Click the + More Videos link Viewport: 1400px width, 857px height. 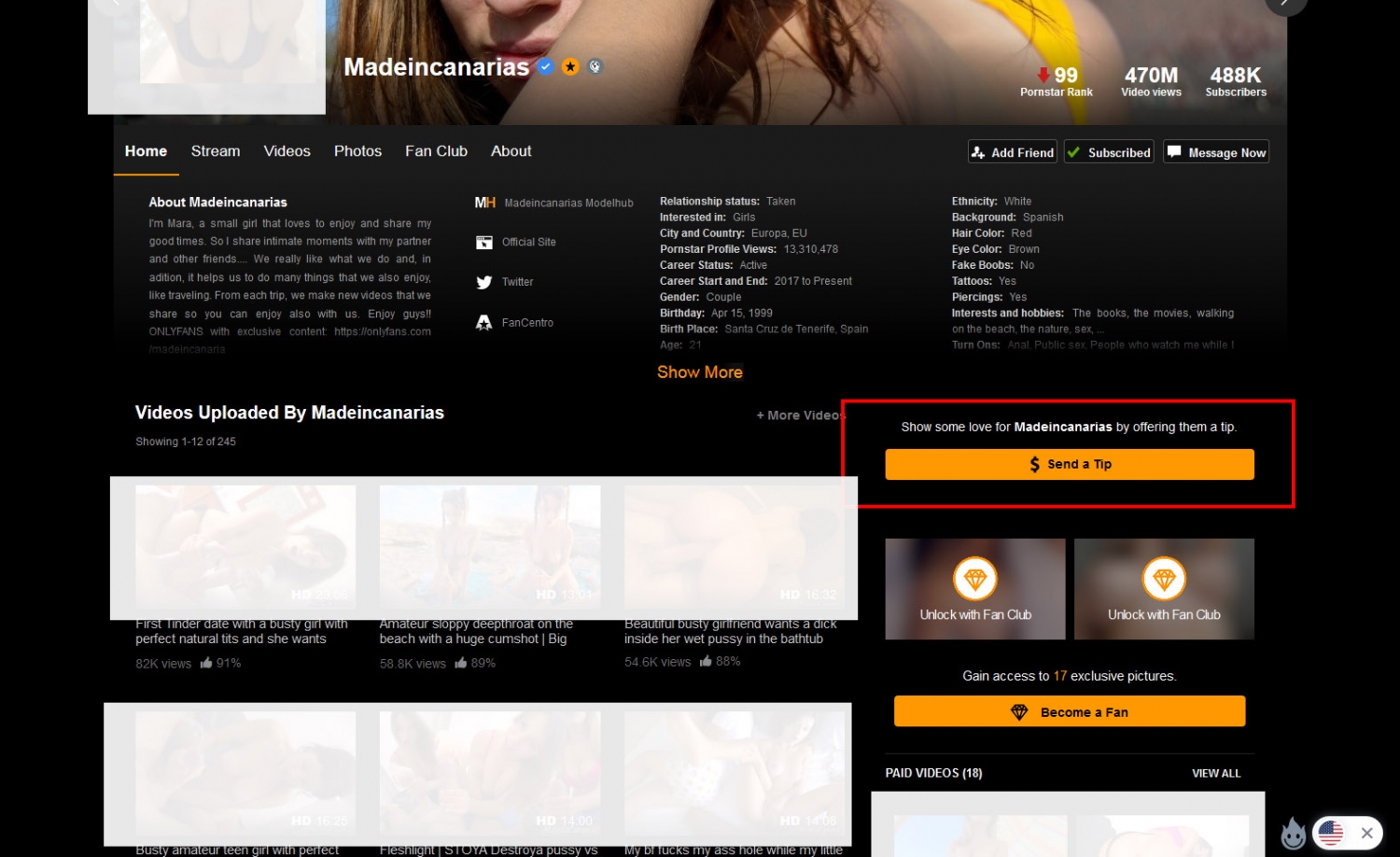(799, 415)
